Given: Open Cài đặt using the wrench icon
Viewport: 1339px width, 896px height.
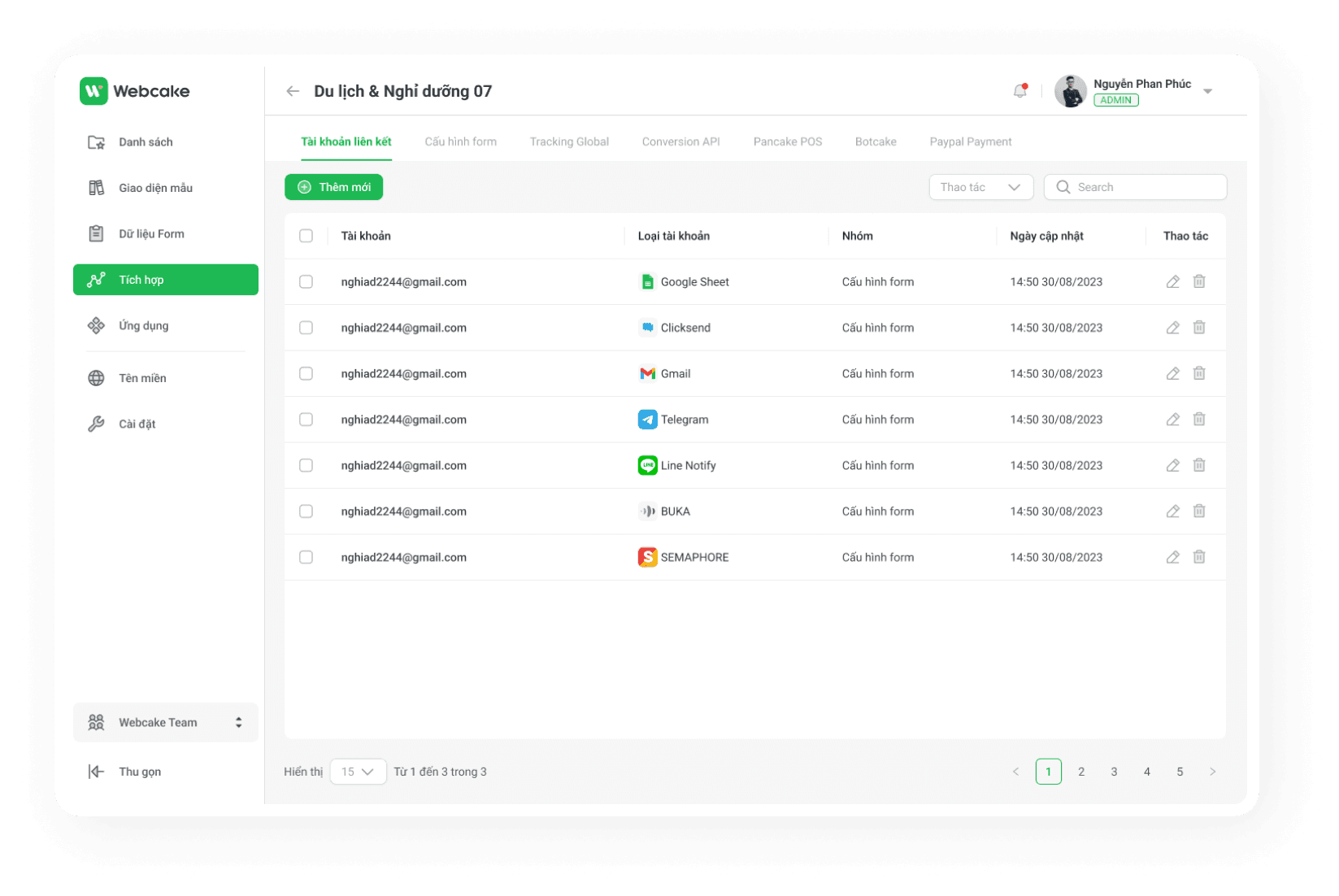Looking at the screenshot, I should [96, 424].
